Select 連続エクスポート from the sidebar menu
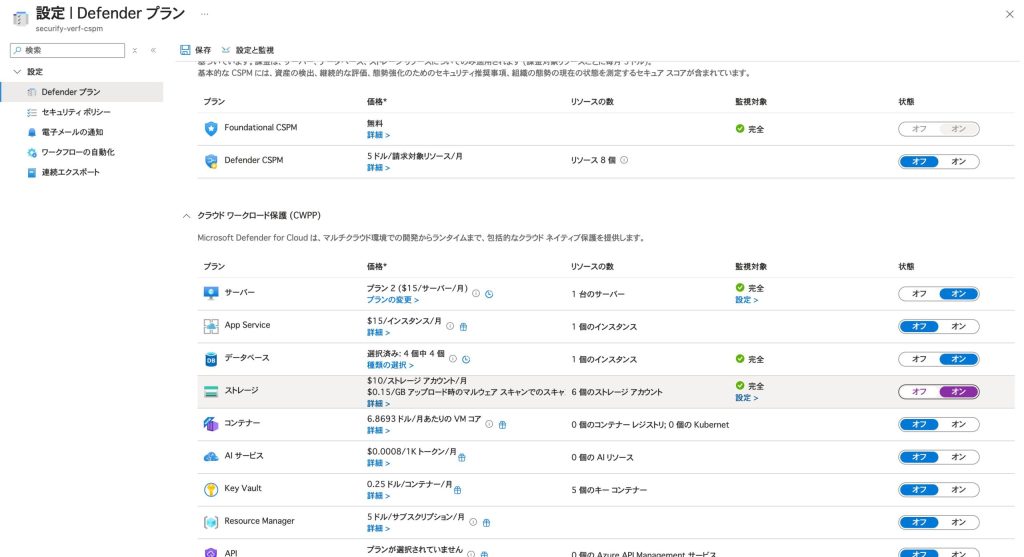Screen dimensions: 1024x557 [70, 172]
